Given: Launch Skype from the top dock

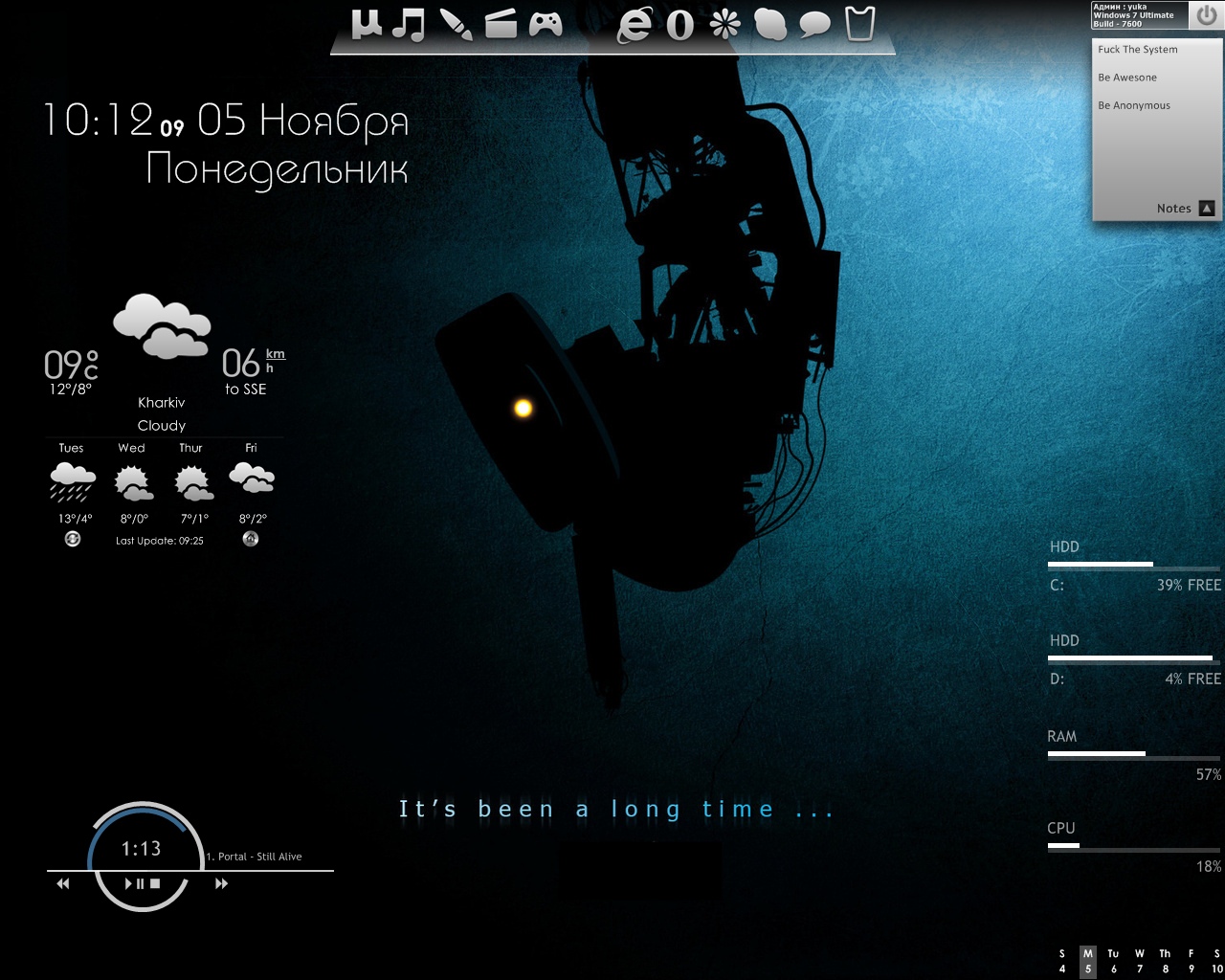Looking at the screenshot, I should click(x=770, y=25).
